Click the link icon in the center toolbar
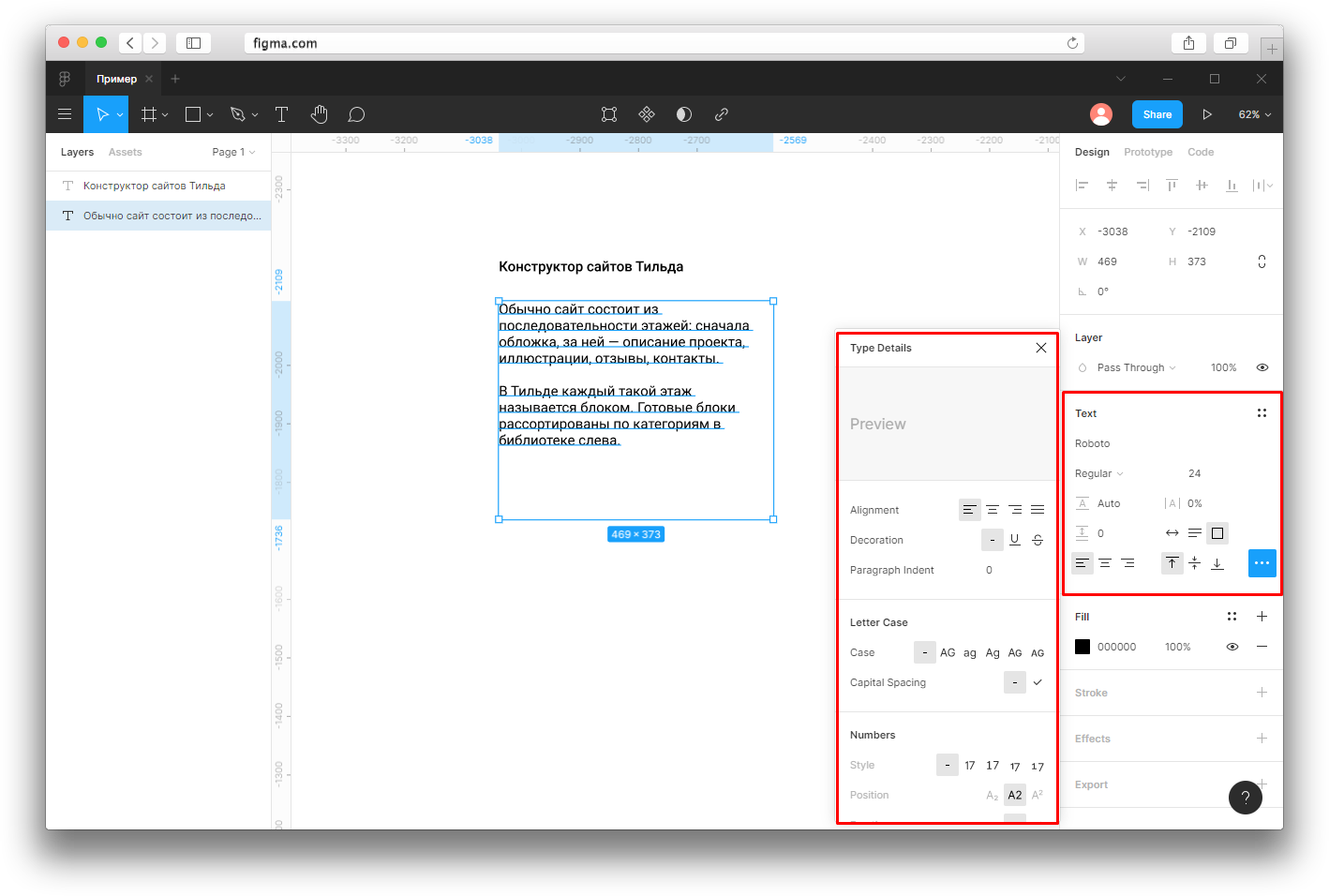This screenshot has width=1329, height=896. tap(722, 114)
